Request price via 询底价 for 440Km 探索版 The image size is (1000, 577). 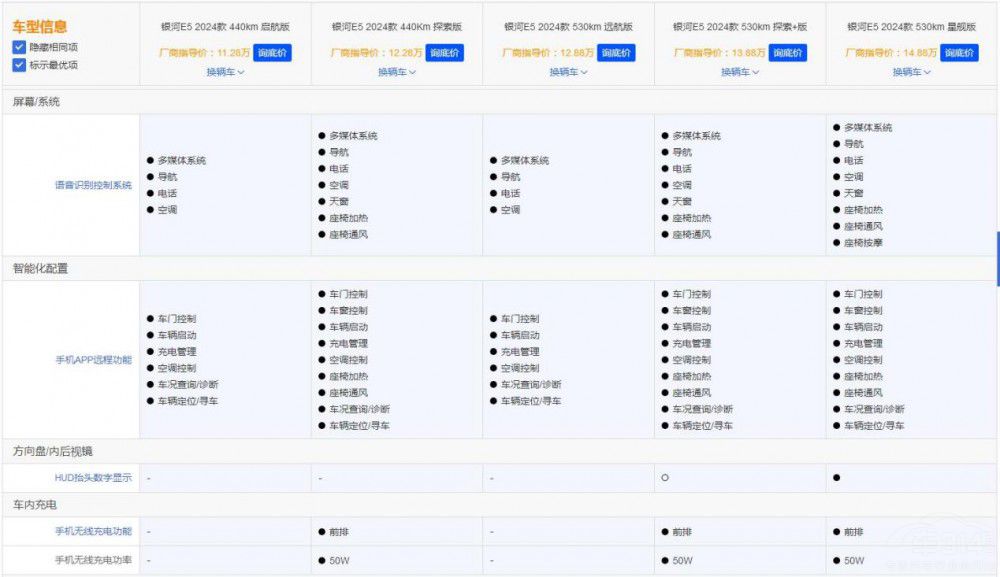(x=444, y=53)
